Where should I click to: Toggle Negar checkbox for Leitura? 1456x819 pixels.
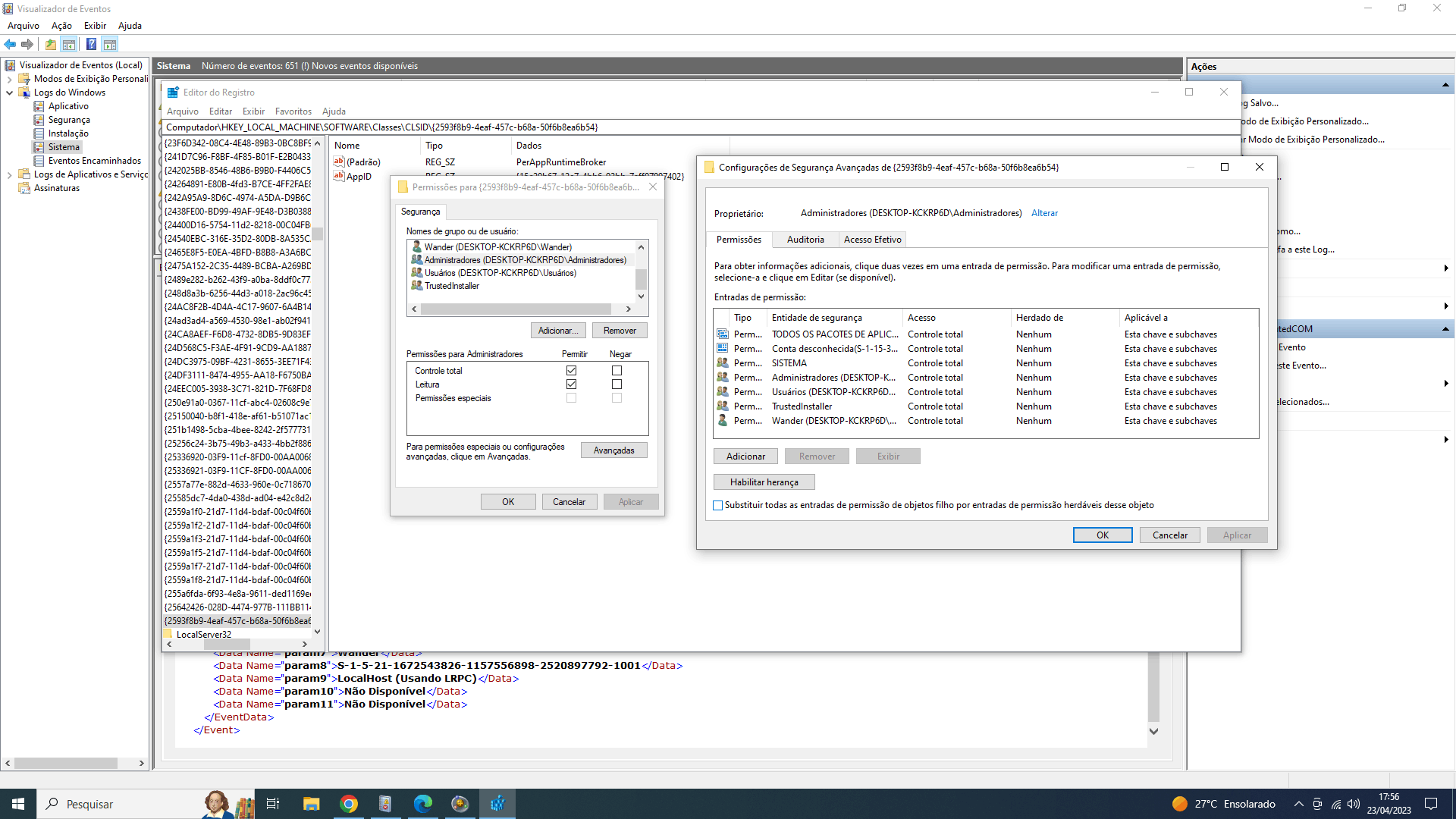pyautogui.click(x=617, y=384)
